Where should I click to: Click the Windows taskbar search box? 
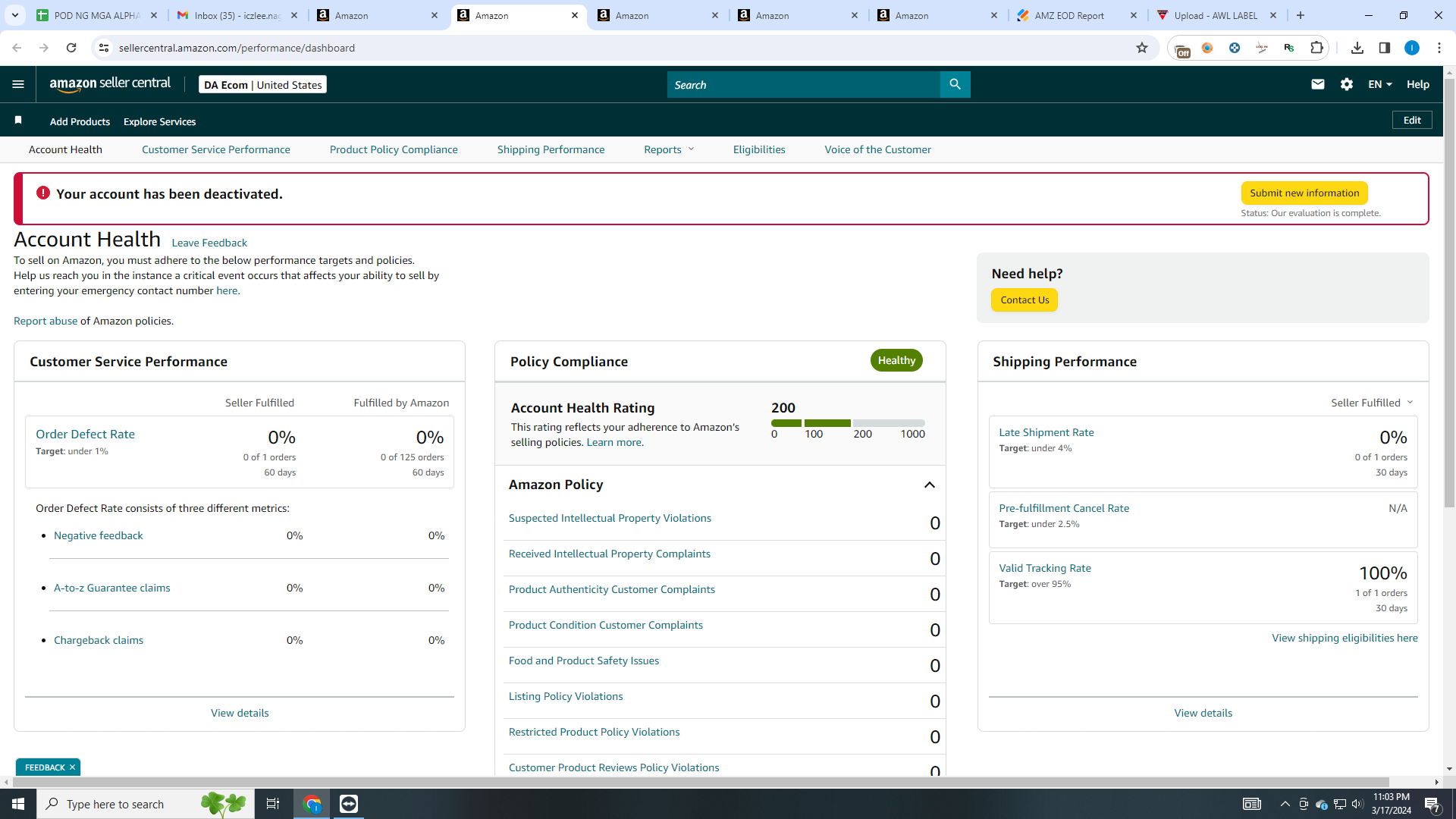pos(146,804)
